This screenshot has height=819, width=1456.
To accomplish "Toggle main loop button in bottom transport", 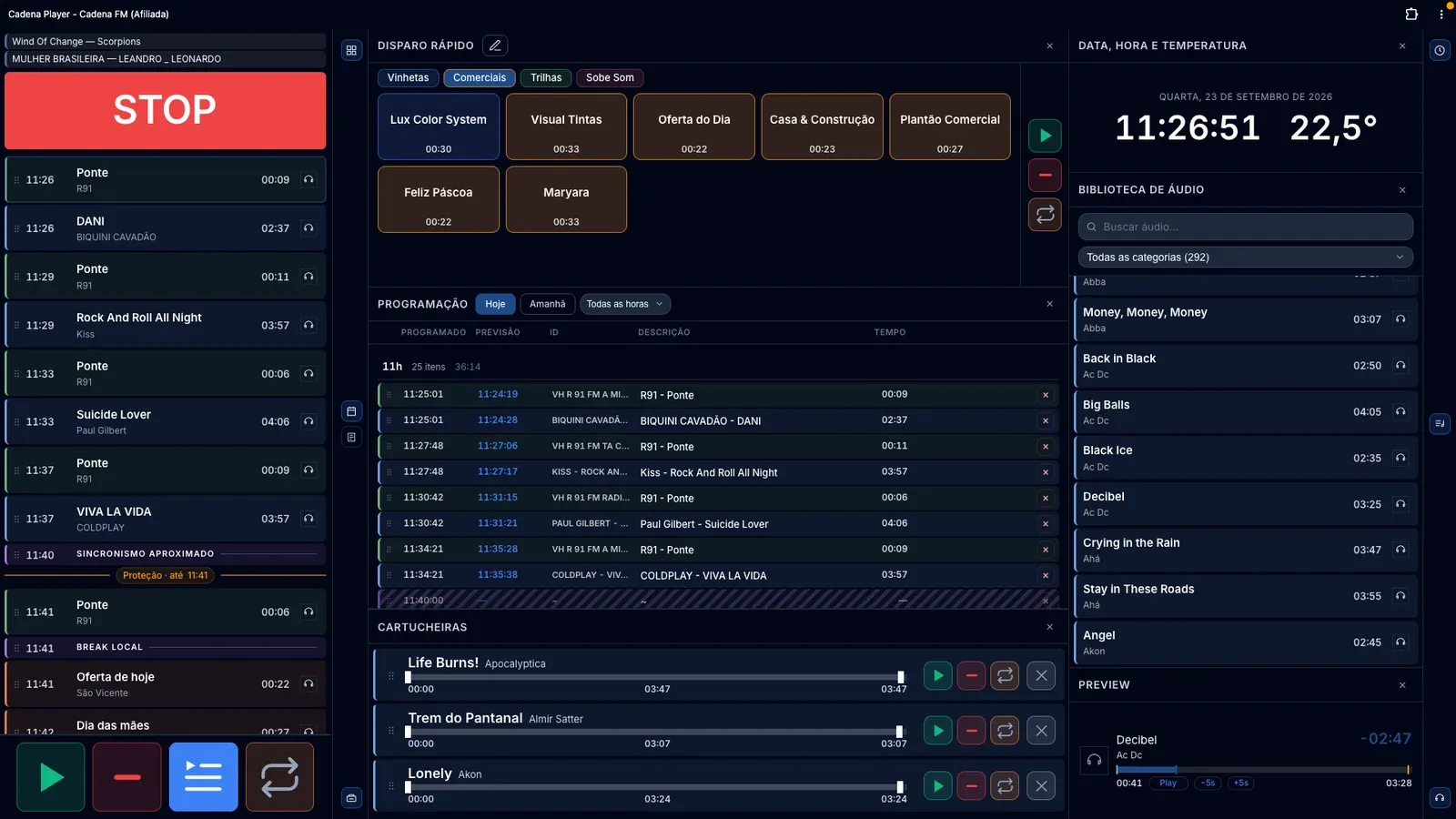I will (279, 777).
